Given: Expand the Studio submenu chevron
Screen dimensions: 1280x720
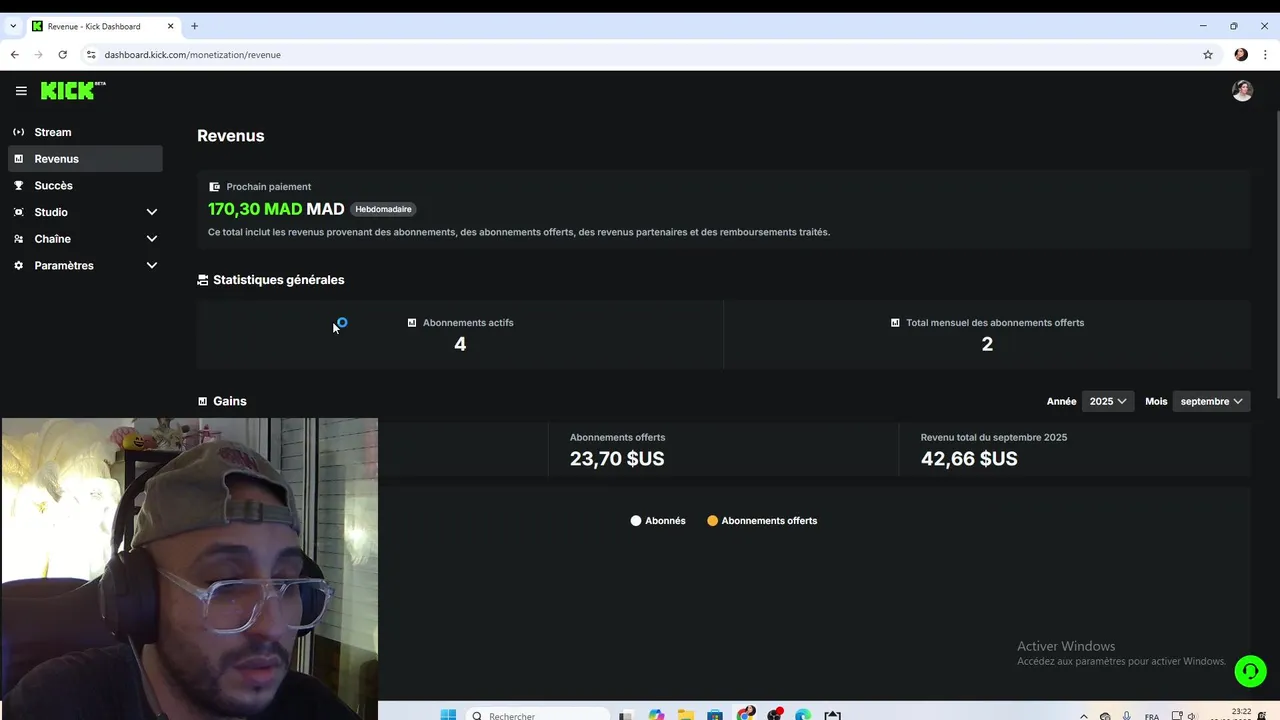Looking at the screenshot, I should (x=152, y=212).
